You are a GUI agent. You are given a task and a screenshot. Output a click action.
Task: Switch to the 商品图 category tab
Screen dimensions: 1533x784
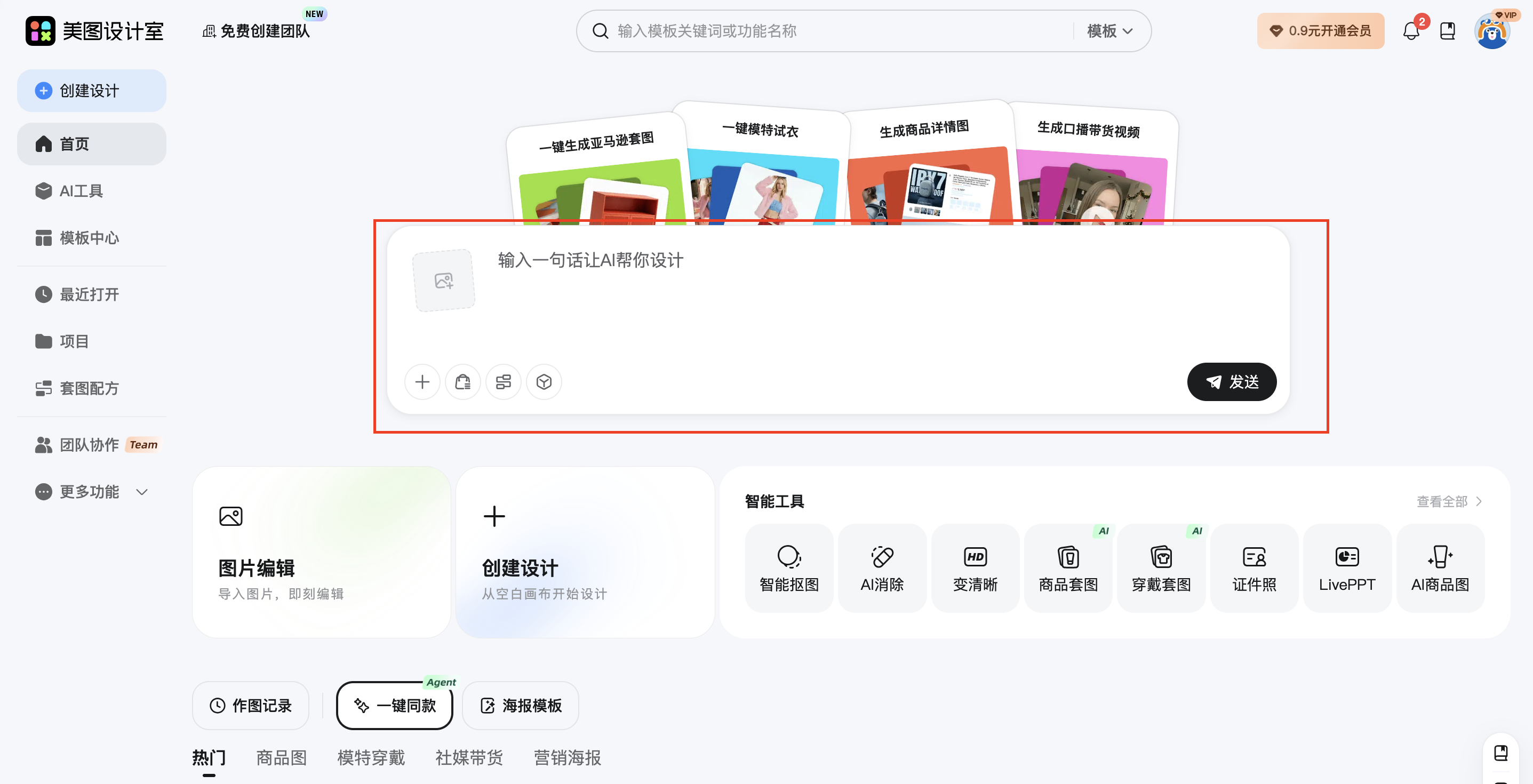[x=281, y=757]
